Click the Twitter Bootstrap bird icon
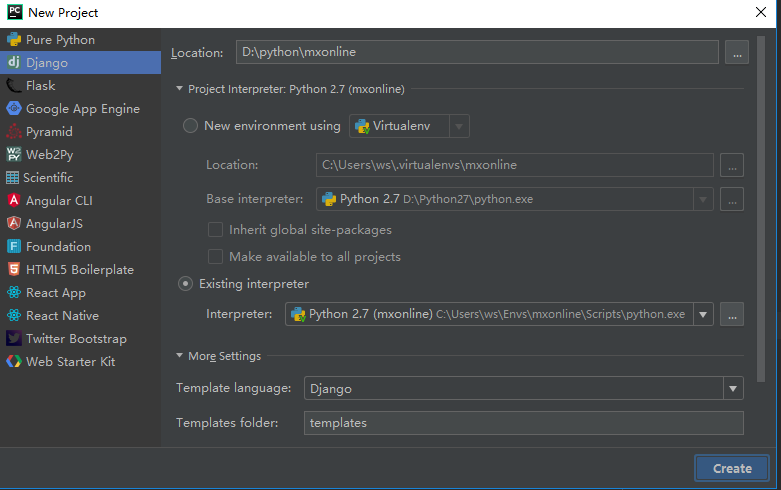The width and height of the screenshot is (781, 490). click(14, 338)
